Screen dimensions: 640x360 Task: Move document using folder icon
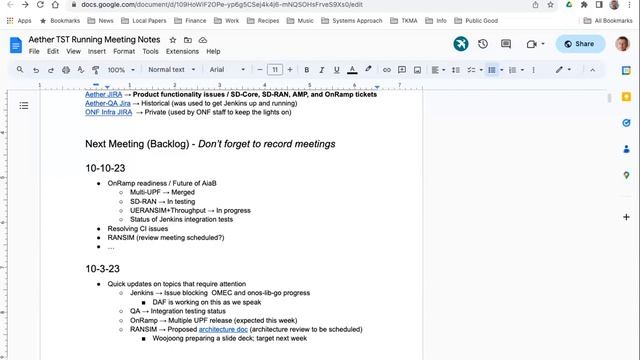[x=188, y=40]
